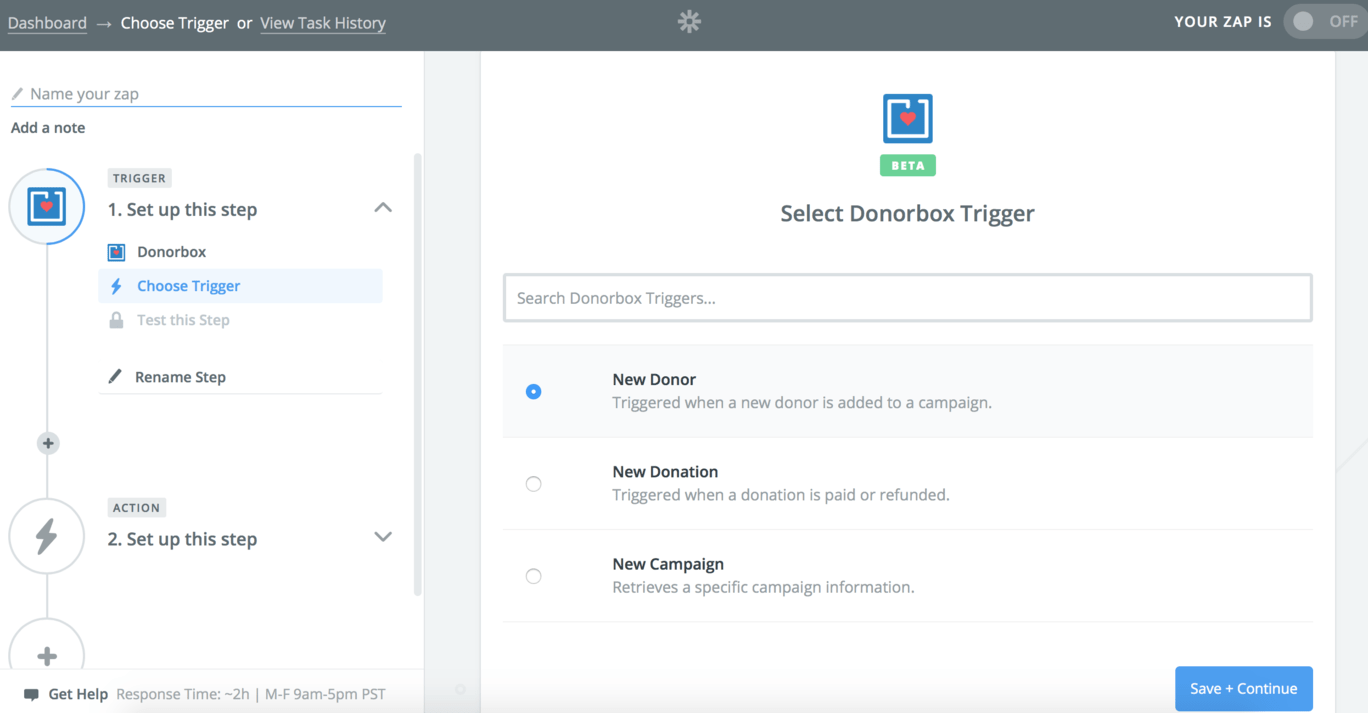
Task: Click the '2. Set up this step' heading
Action: (x=182, y=539)
